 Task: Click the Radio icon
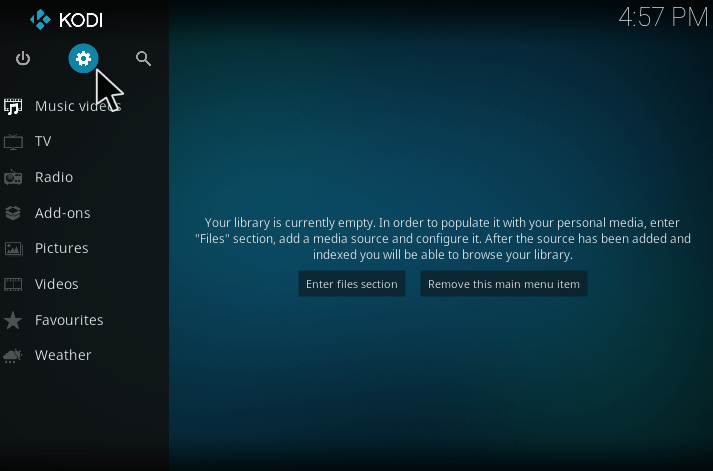(13, 177)
